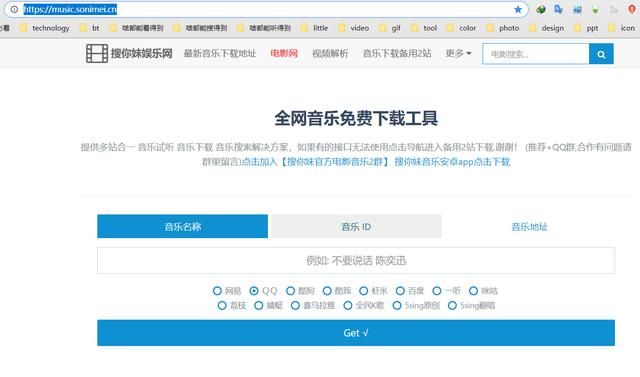
Task: Select the 荔枝 radio option
Action: (x=222, y=306)
